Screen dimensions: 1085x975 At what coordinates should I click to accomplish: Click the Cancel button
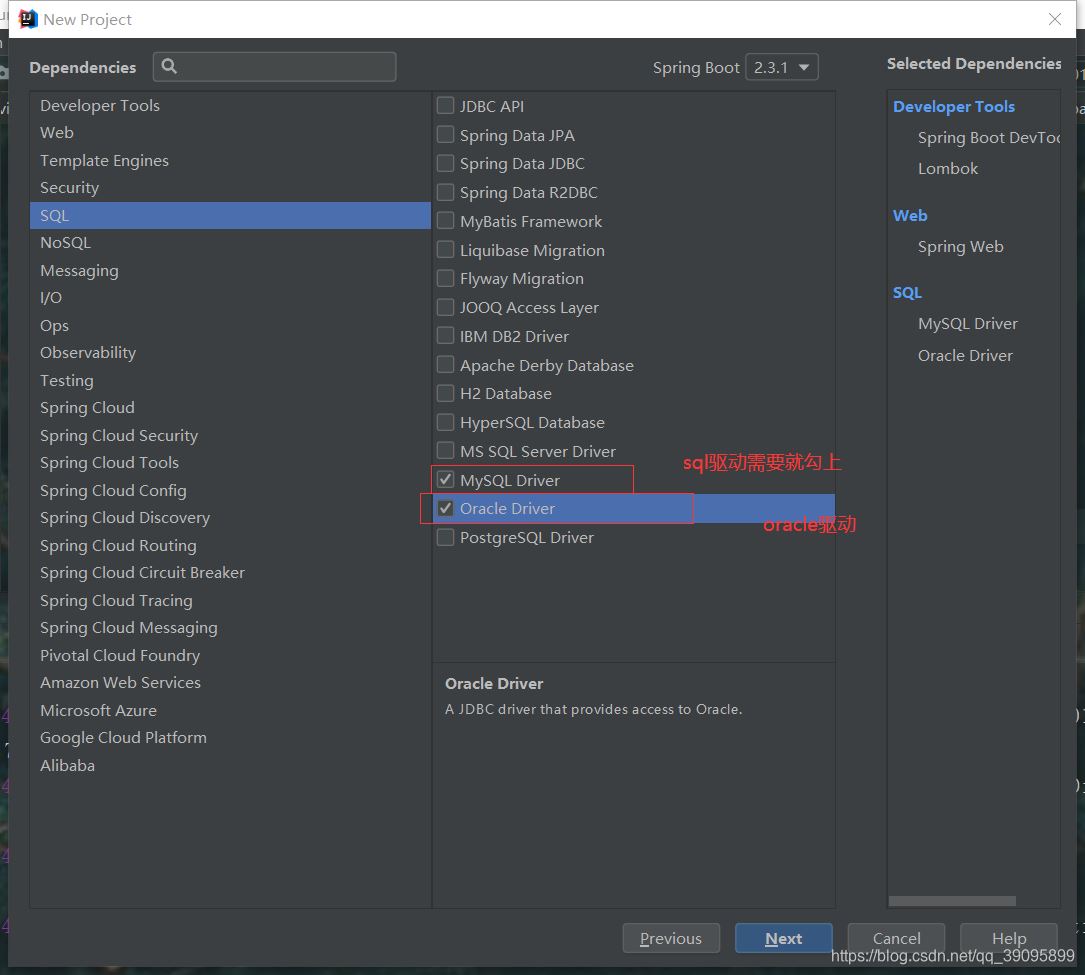pos(896,938)
